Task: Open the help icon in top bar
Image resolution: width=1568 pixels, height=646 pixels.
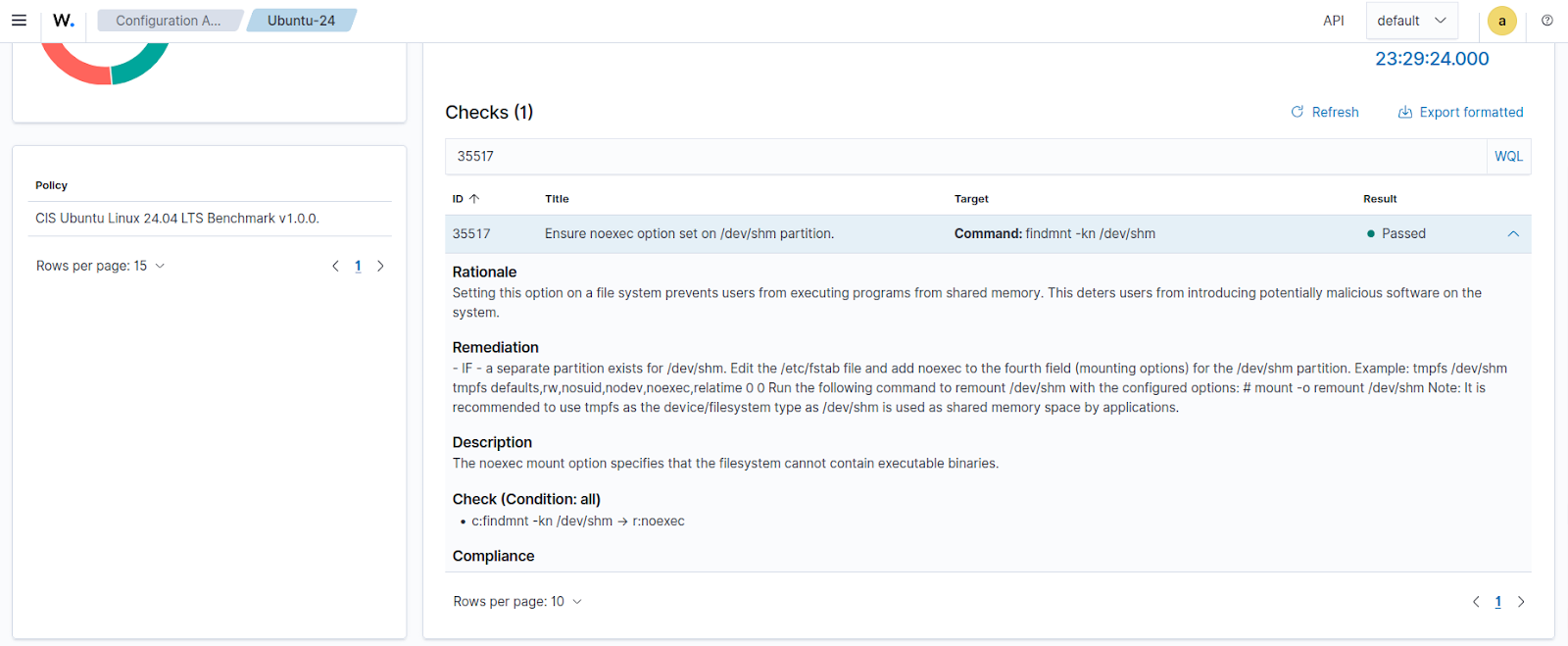Action: (x=1547, y=21)
